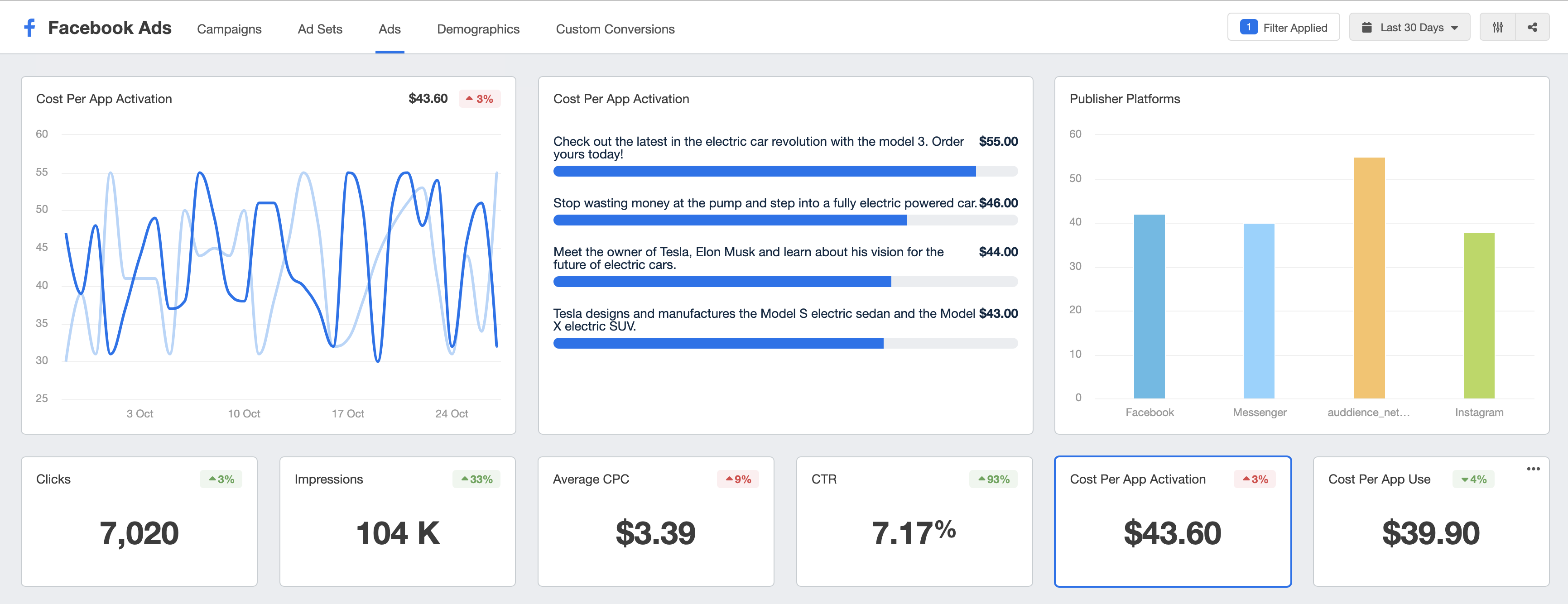
Task: Click the filter applied badge icon
Action: pyautogui.click(x=1249, y=27)
